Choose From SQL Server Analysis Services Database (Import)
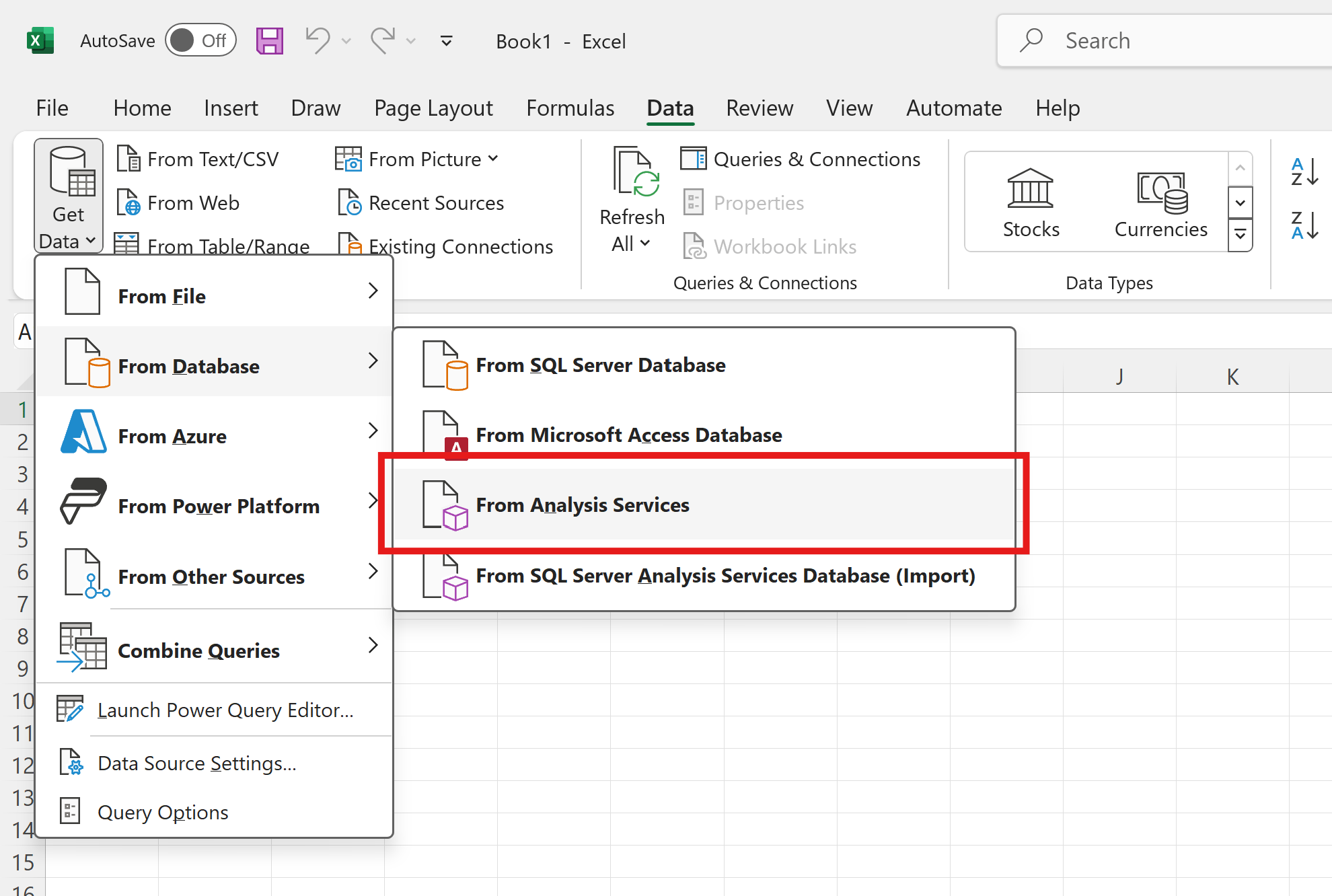The image size is (1332, 896). click(x=704, y=575)
